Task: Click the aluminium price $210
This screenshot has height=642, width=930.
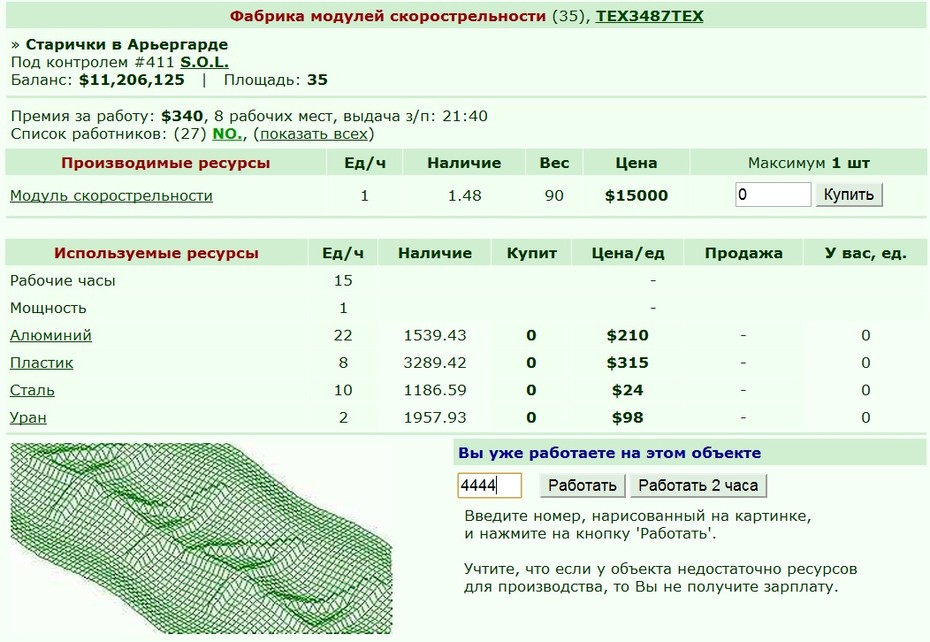Action: tap(628, 335)
